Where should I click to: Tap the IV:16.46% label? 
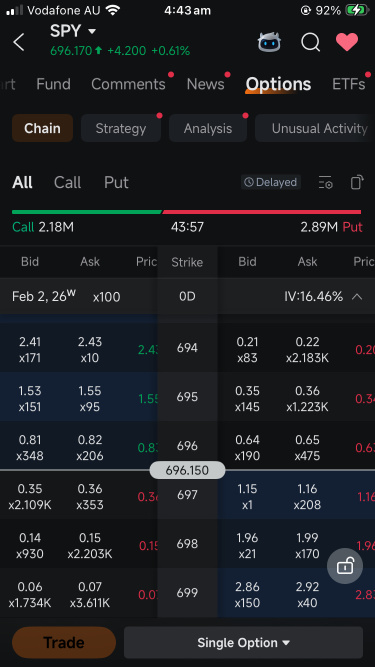(x=313, y=296)
